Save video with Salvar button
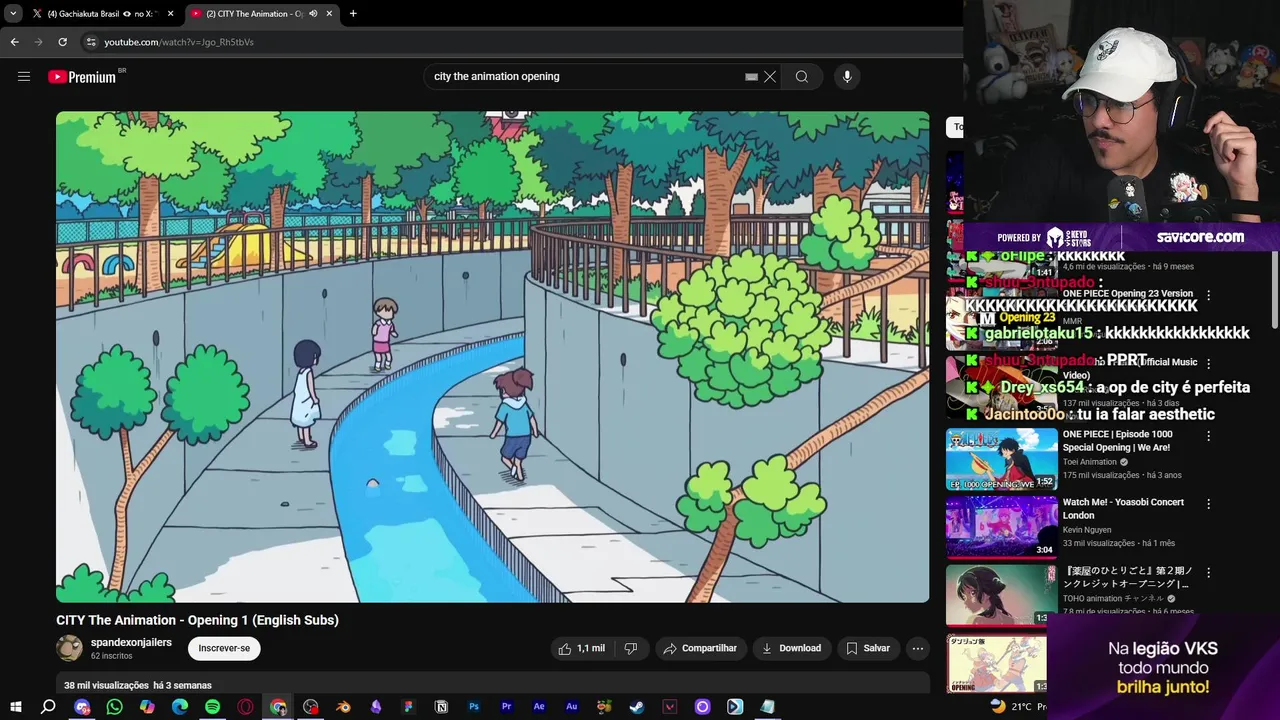Image resolution: width=1280 pixels, height=720 pixels. (867, 648)
